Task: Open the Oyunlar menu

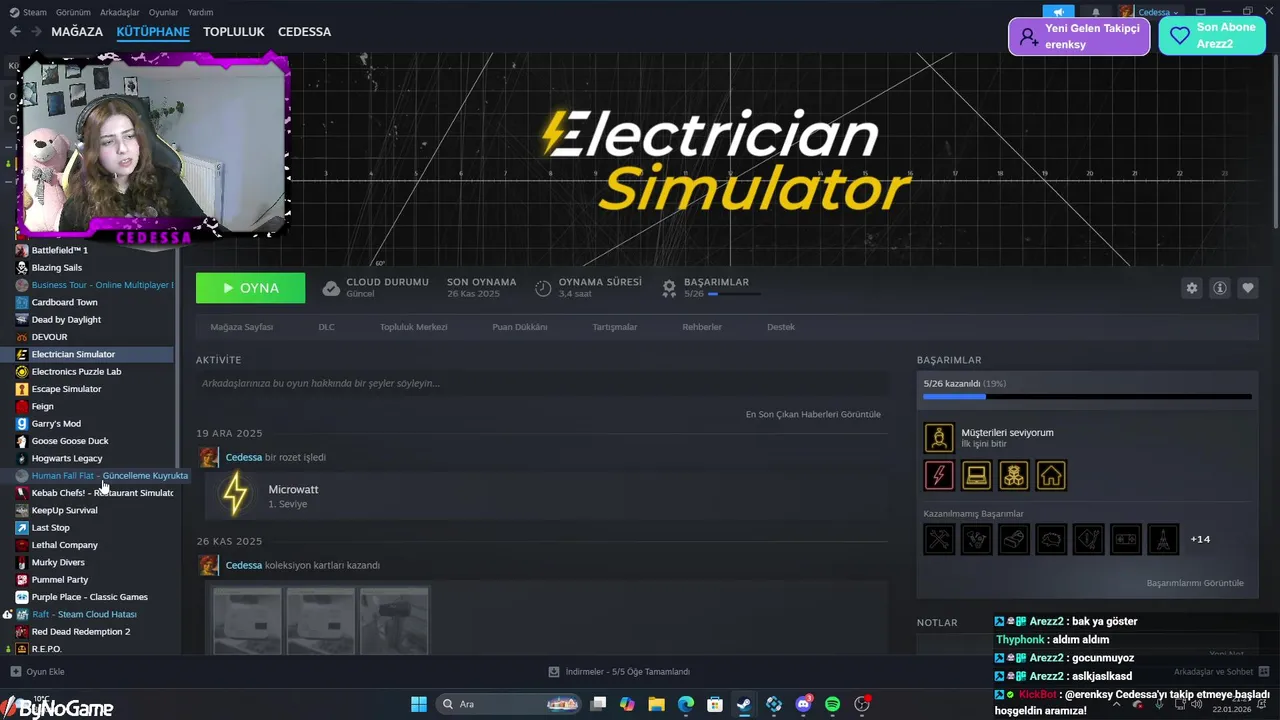Action: [x=164, y=12]
